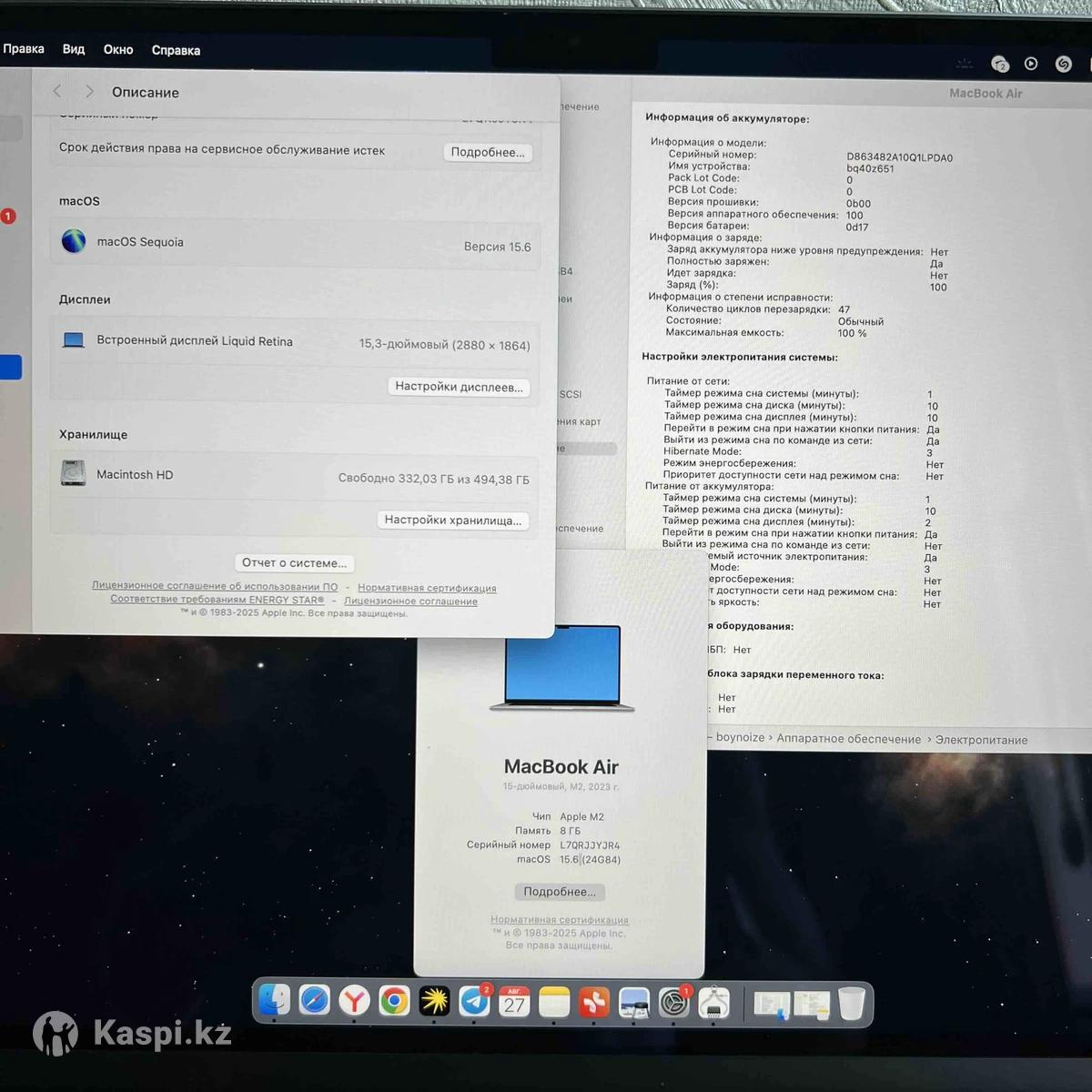The image size is (1092, 1092).
Task: Go forward using the right chevron in Описание
Action: 89,91
